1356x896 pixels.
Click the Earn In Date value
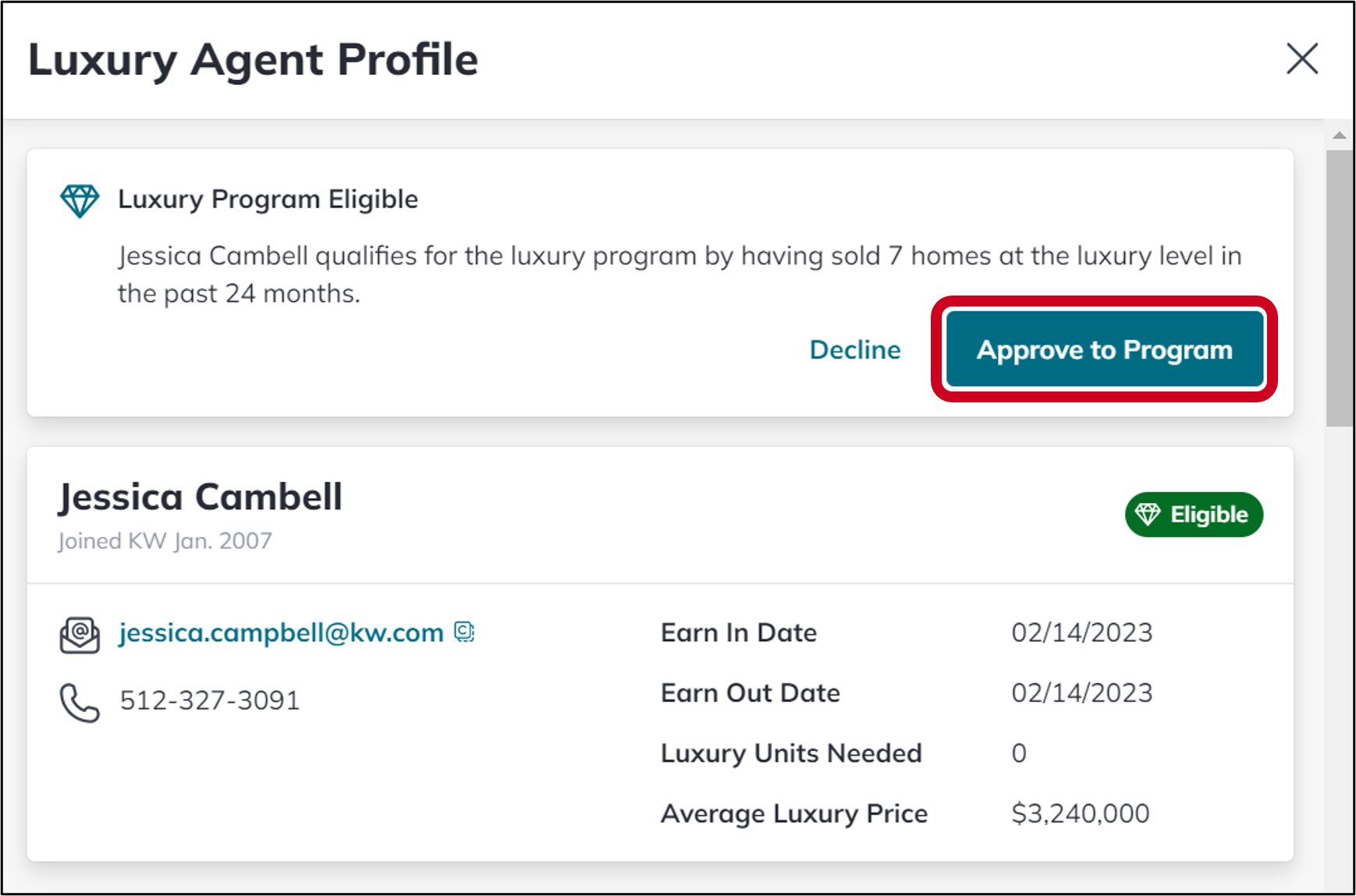[x=1082, y=632]
